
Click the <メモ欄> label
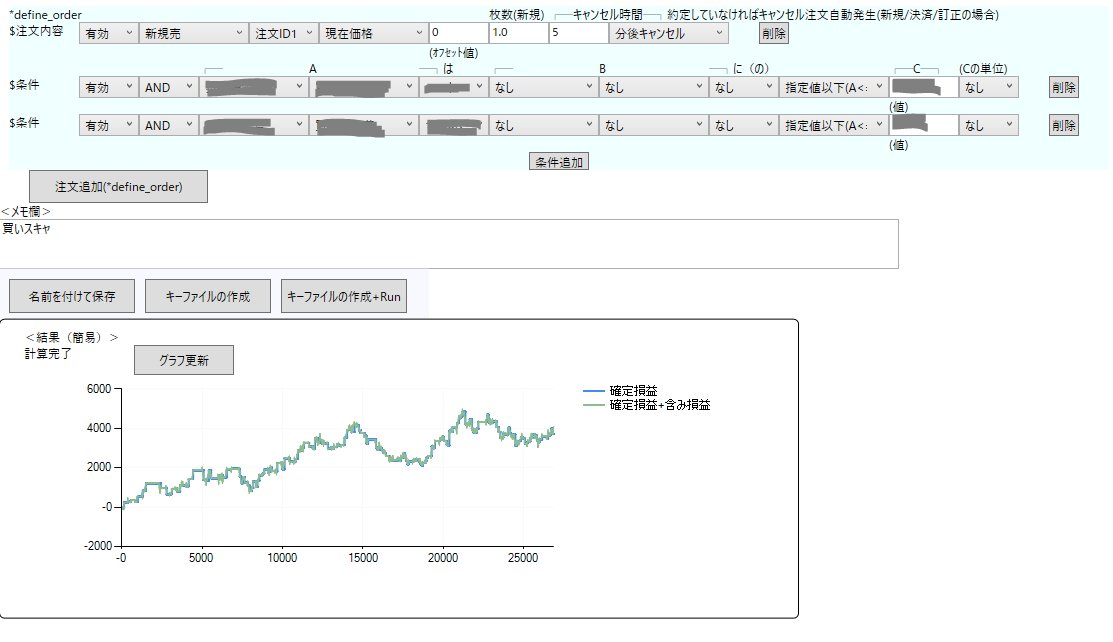tap(26, 212)
